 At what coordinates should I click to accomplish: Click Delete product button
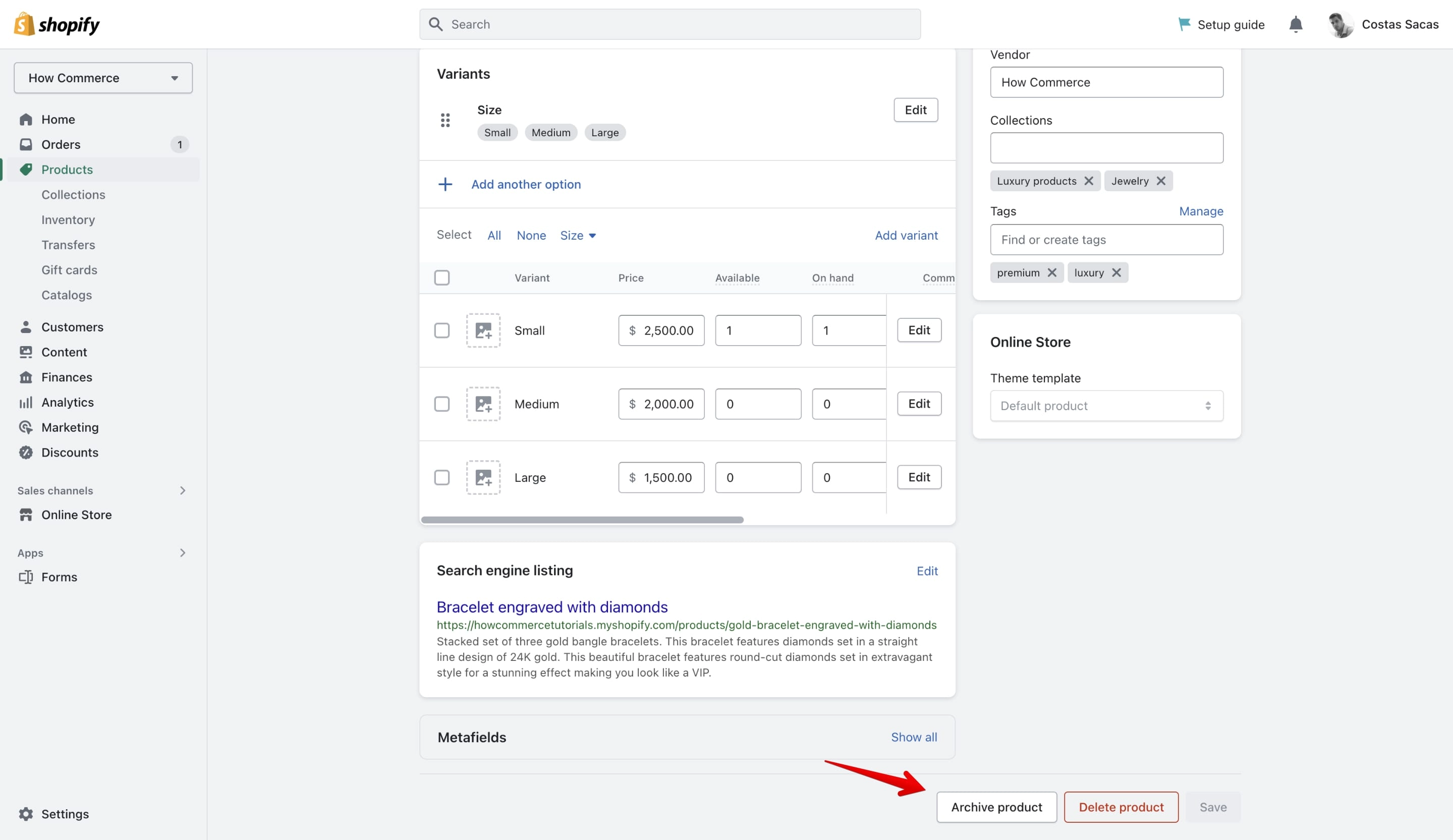[x=1121, y=807]
